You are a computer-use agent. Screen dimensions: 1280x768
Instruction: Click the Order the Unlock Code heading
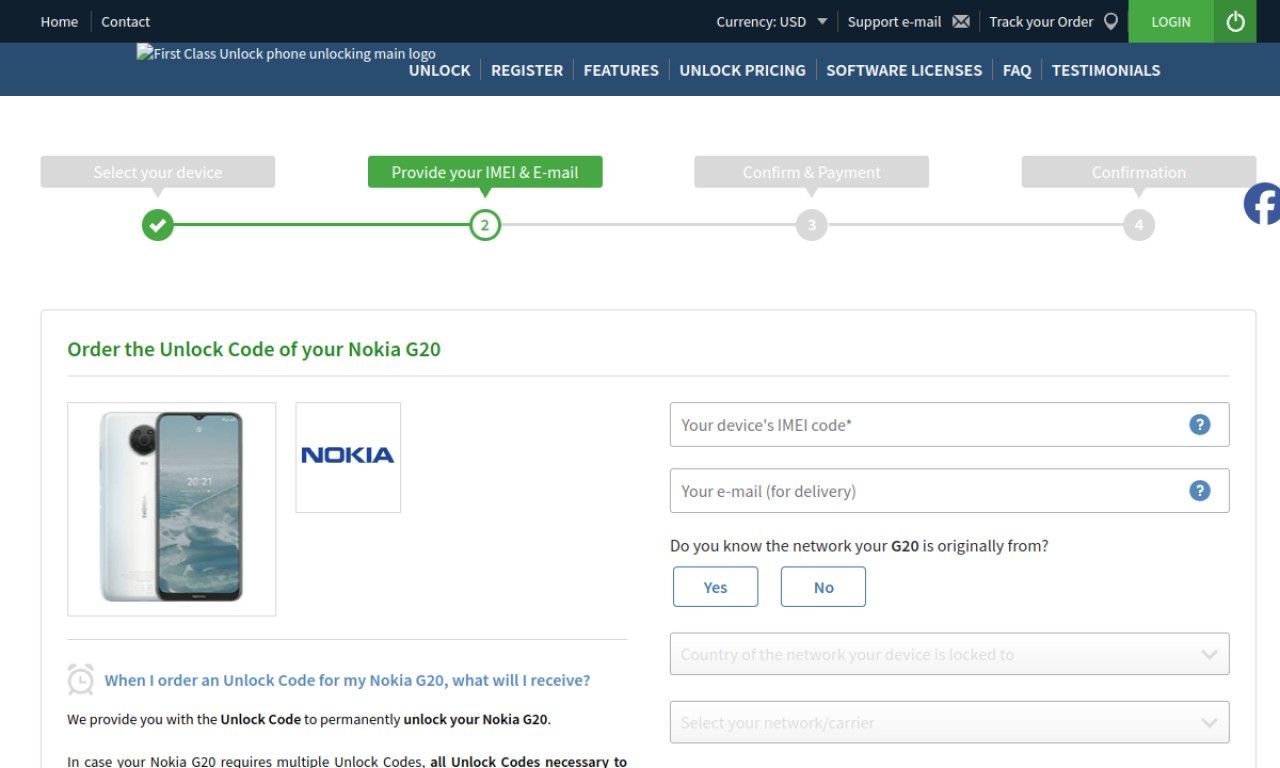254,349
